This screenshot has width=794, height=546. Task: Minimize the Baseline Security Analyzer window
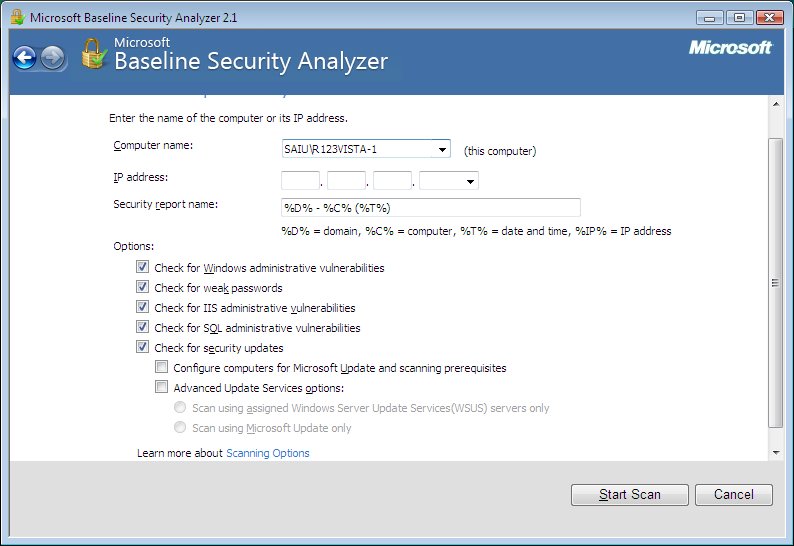tap(709, 18)
